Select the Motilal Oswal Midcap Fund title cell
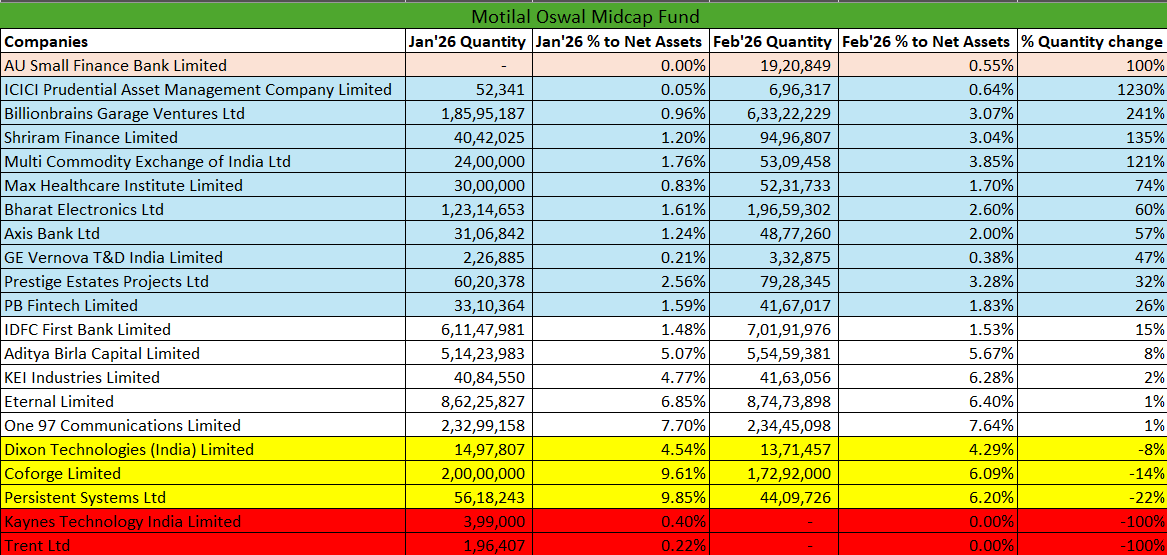Image resolution: width=1167 pixels, height=555 pixels. (x=584, y=16)
